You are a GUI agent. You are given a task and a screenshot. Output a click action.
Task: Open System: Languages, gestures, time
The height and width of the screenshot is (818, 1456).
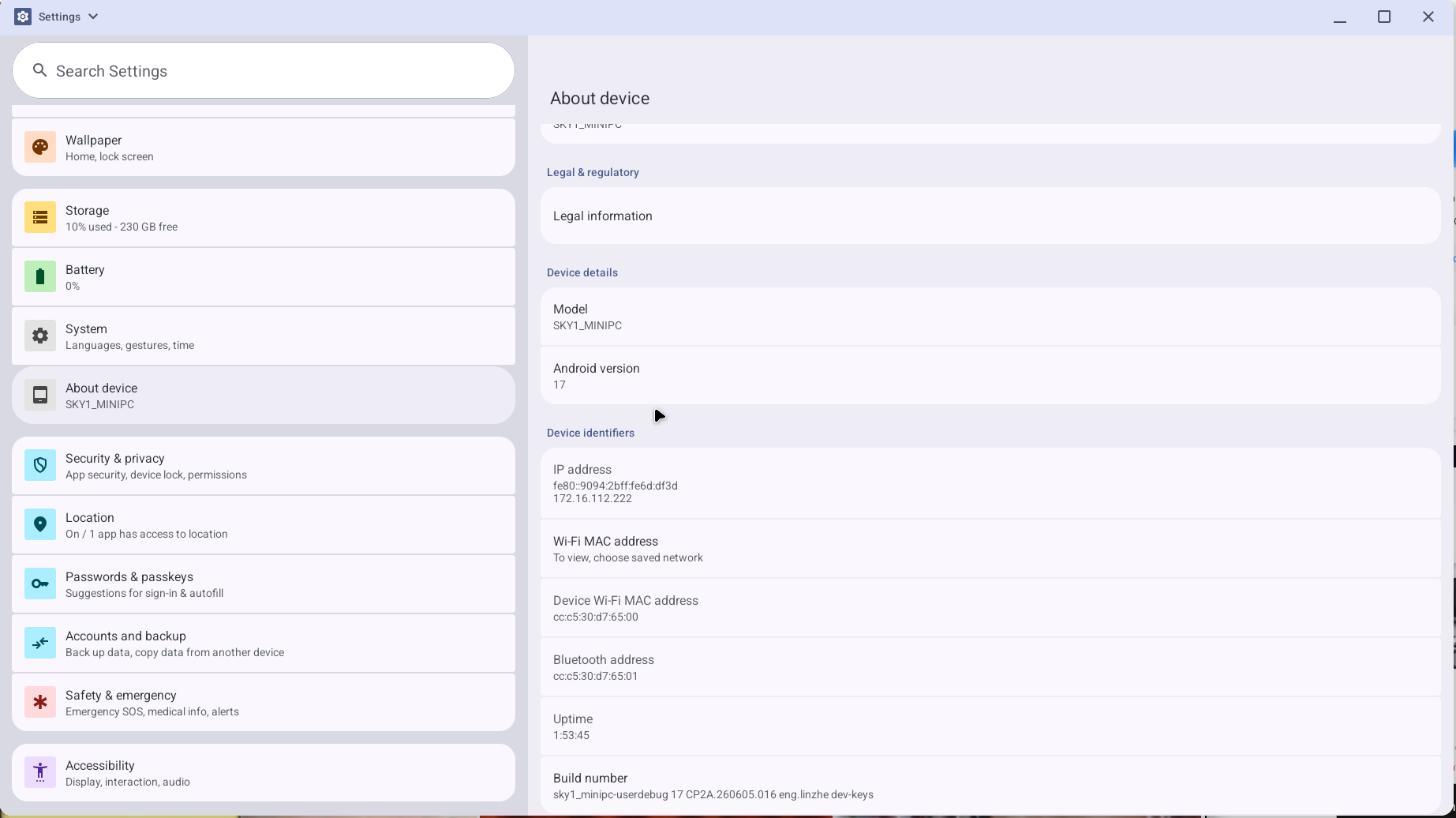(x=264, y=336)
